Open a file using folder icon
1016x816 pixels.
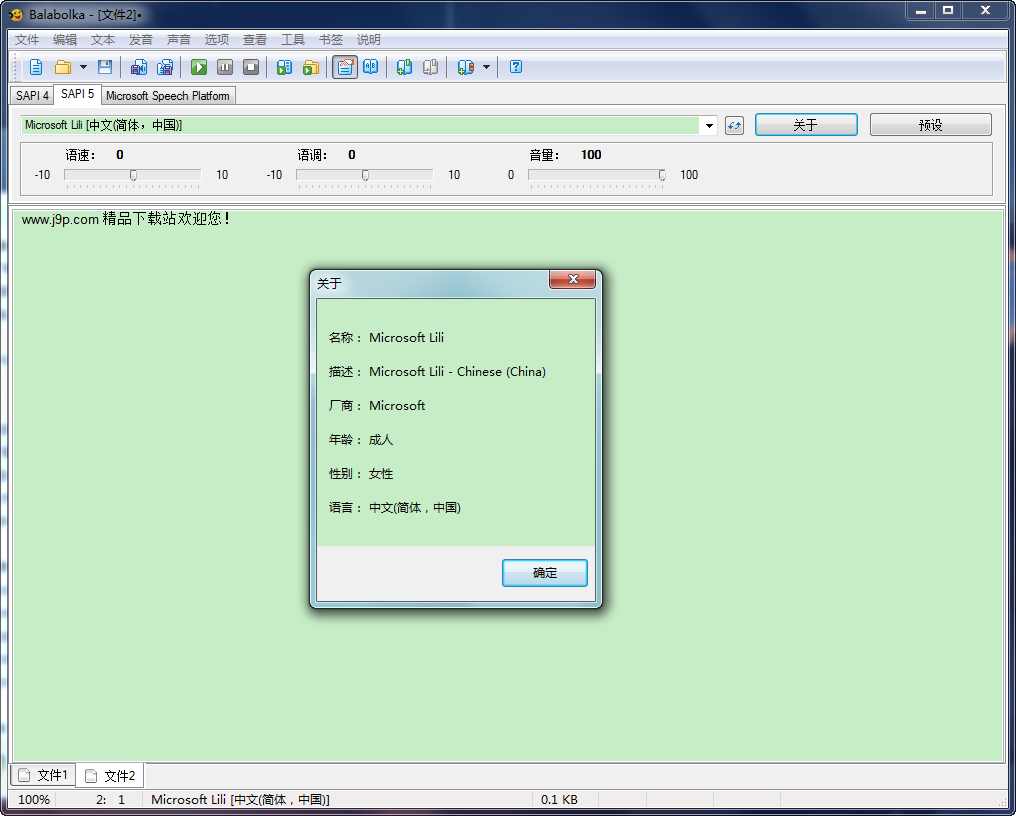pos(63,67)
